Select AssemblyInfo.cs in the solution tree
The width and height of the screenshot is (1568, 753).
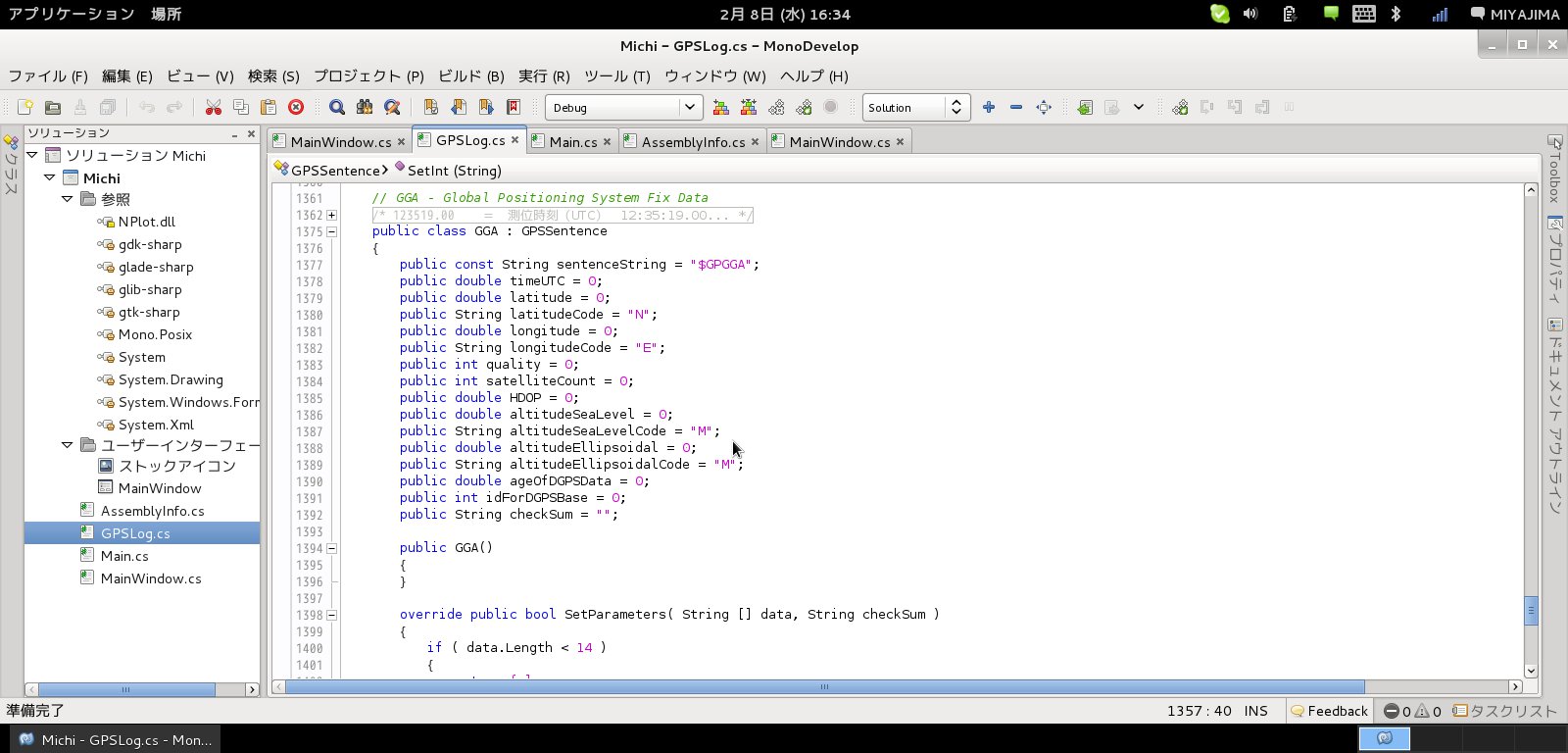[x=152, y=511]
